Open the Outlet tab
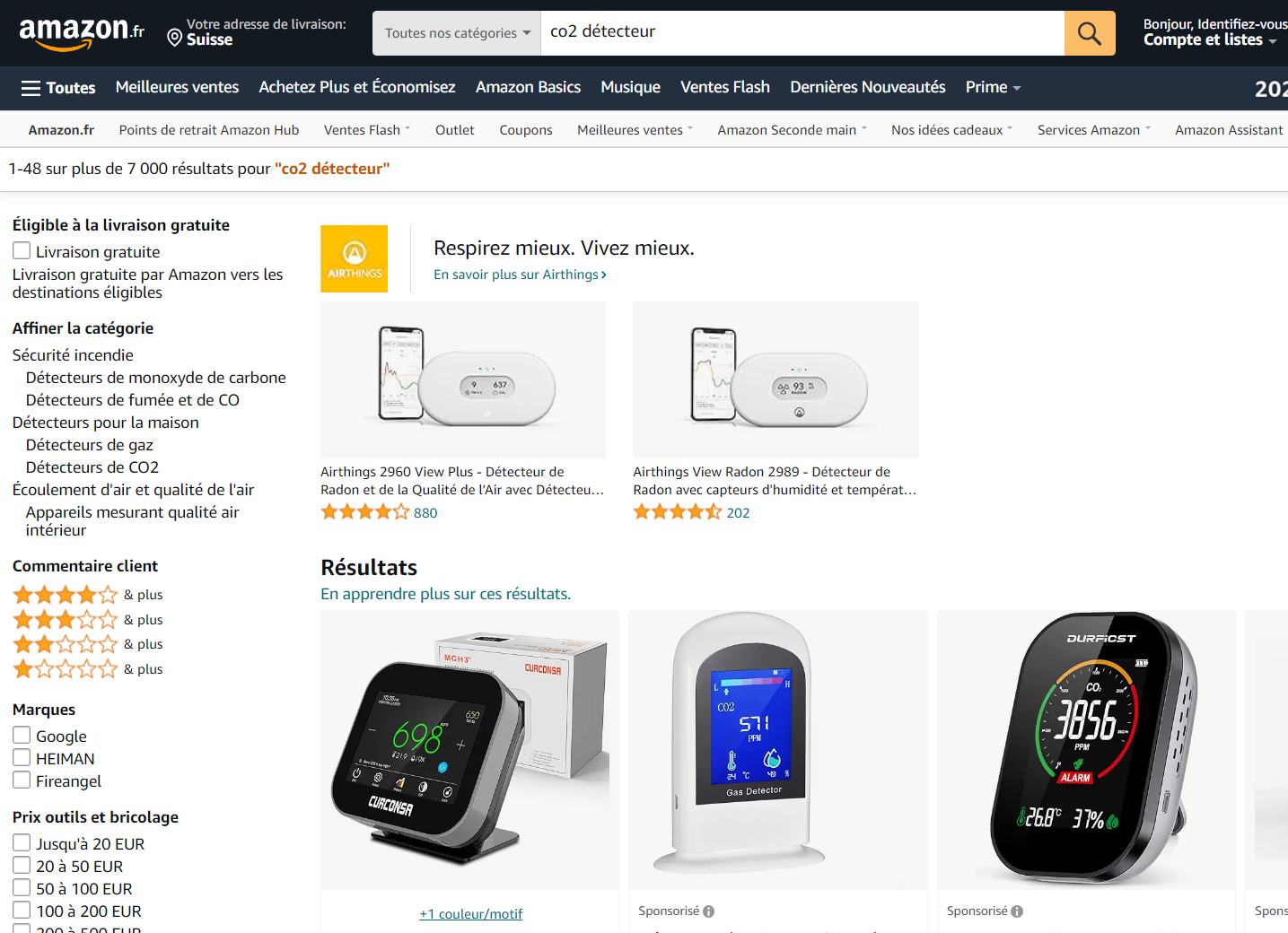1288x933 pixels. coord(455,130)
